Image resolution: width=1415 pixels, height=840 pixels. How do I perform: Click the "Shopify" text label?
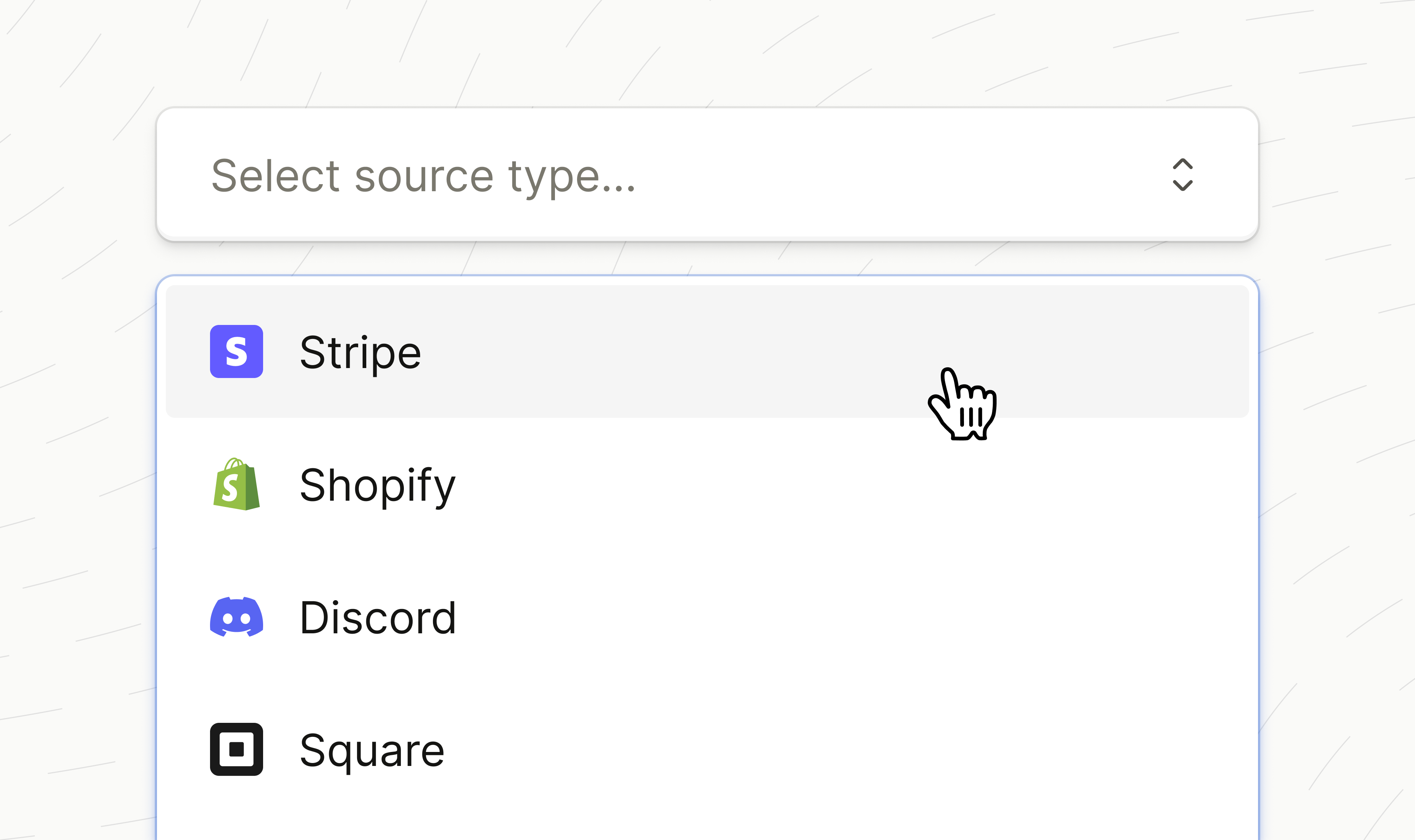(x=377, y=486)
